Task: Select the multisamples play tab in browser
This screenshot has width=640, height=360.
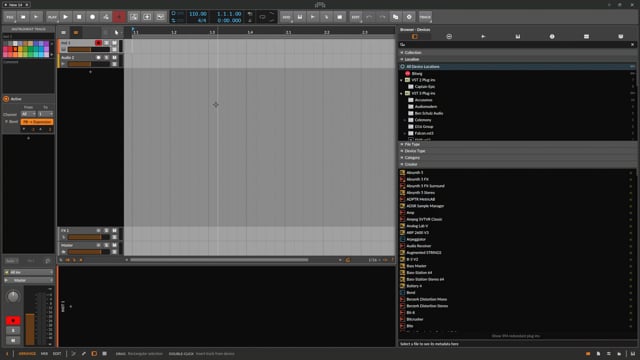Action: pyautogui.click(x=483, y=36)
